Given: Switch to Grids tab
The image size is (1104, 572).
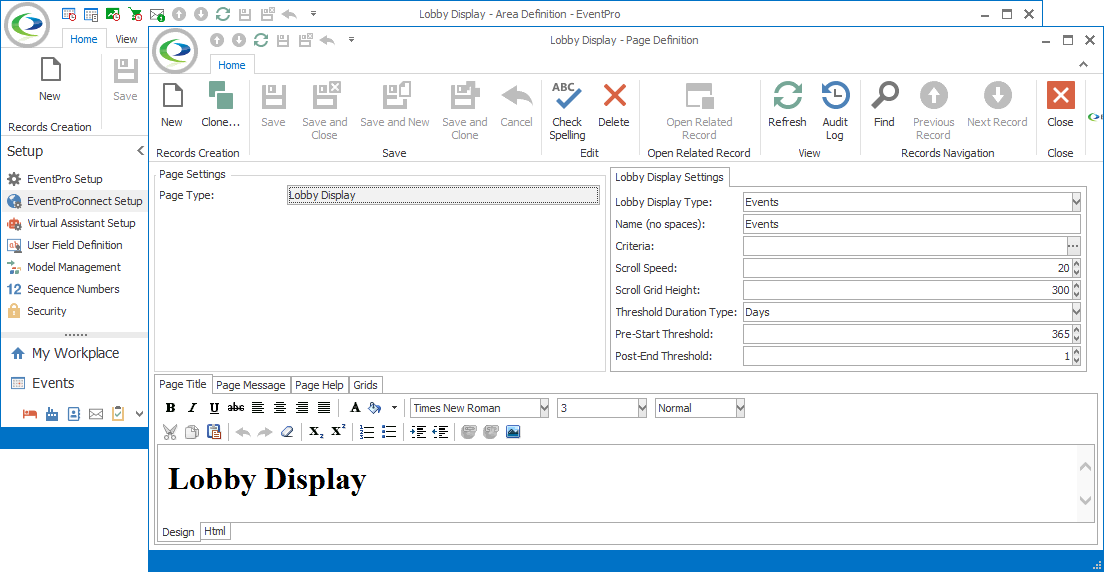Looking at the screenshot, I should pyautogui.click(x=365, y=385).
